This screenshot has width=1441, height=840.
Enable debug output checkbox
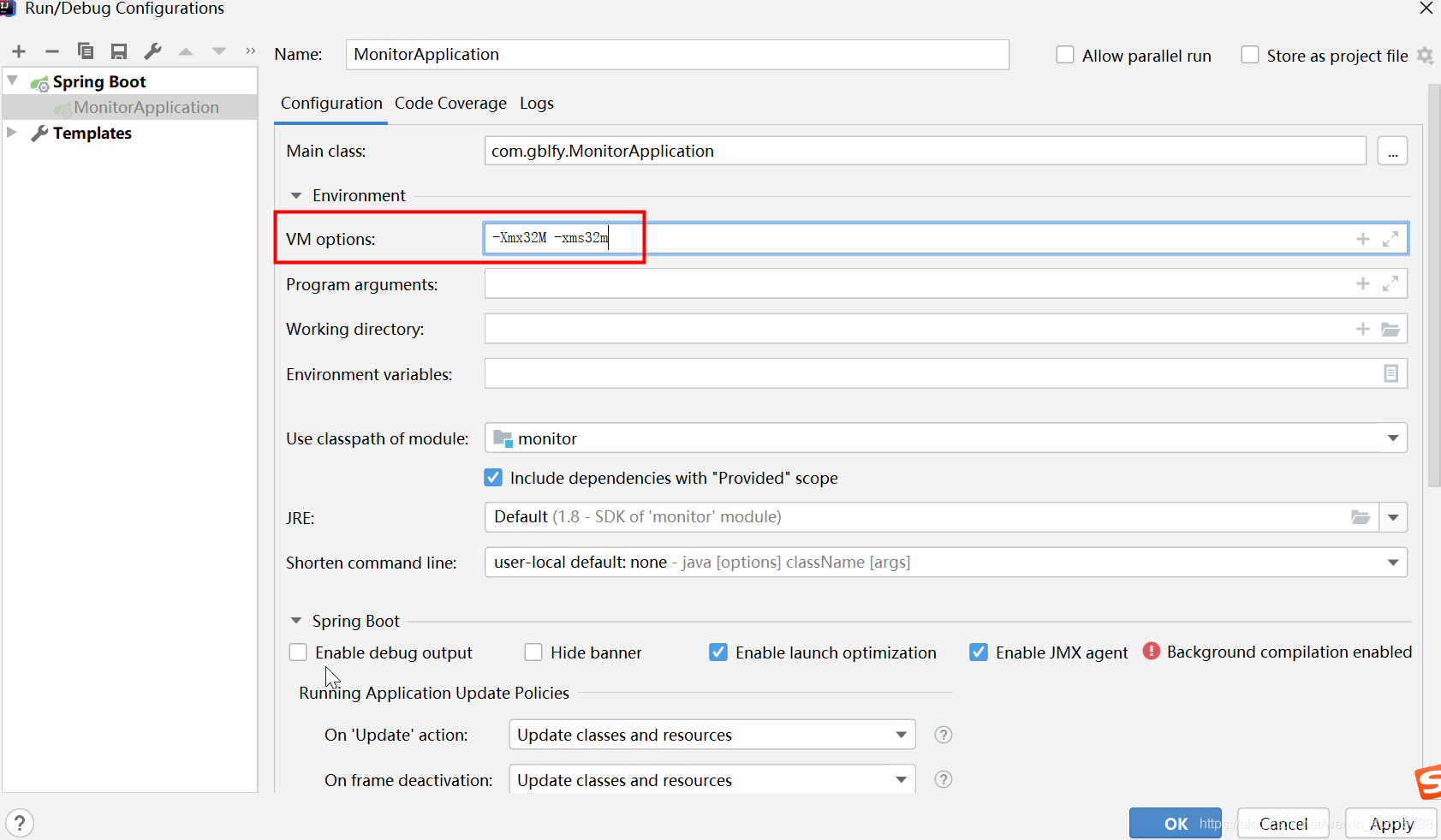click(298, 652)
